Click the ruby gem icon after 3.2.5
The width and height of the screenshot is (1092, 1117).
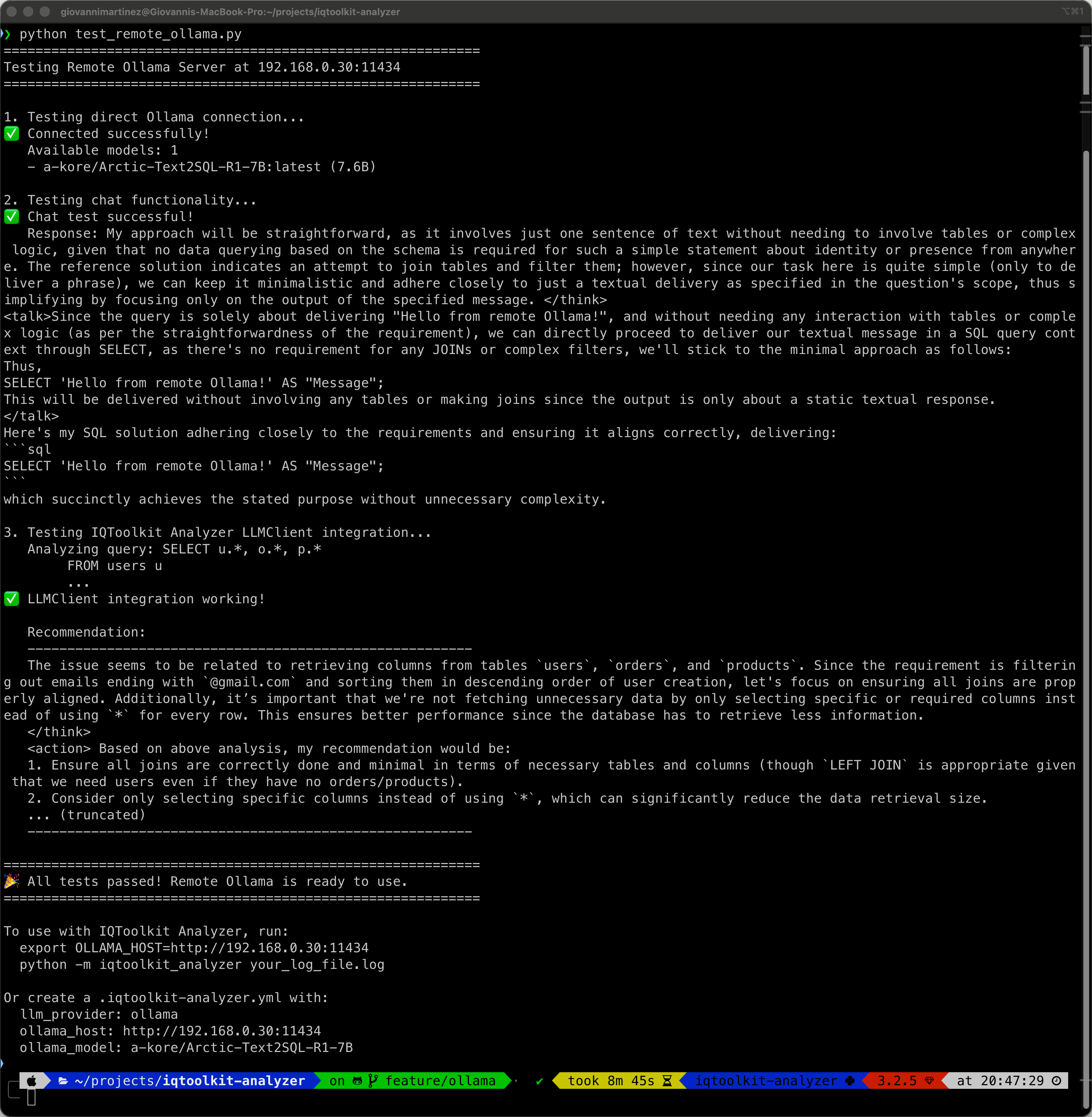click(x=929, y=1080)
